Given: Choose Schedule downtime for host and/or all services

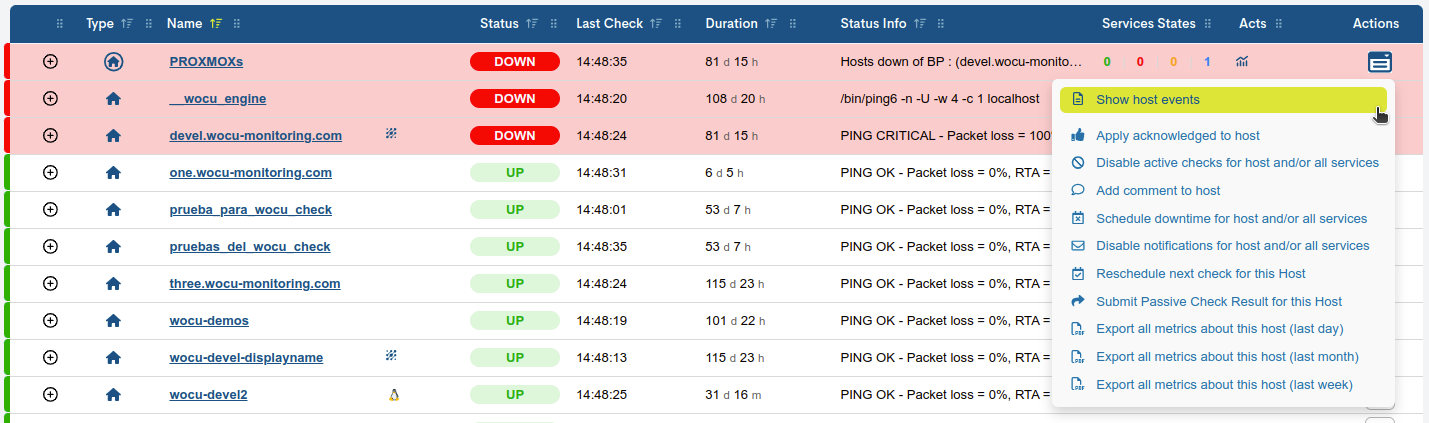Looking at the screenshot, I should [1231, 218].
